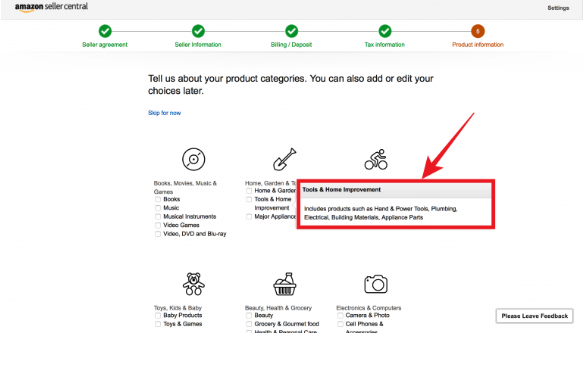Viewport: 585px width, 365px height.
Task: Check the Major Appliances checkbox
Action: [x=249, y=216]
